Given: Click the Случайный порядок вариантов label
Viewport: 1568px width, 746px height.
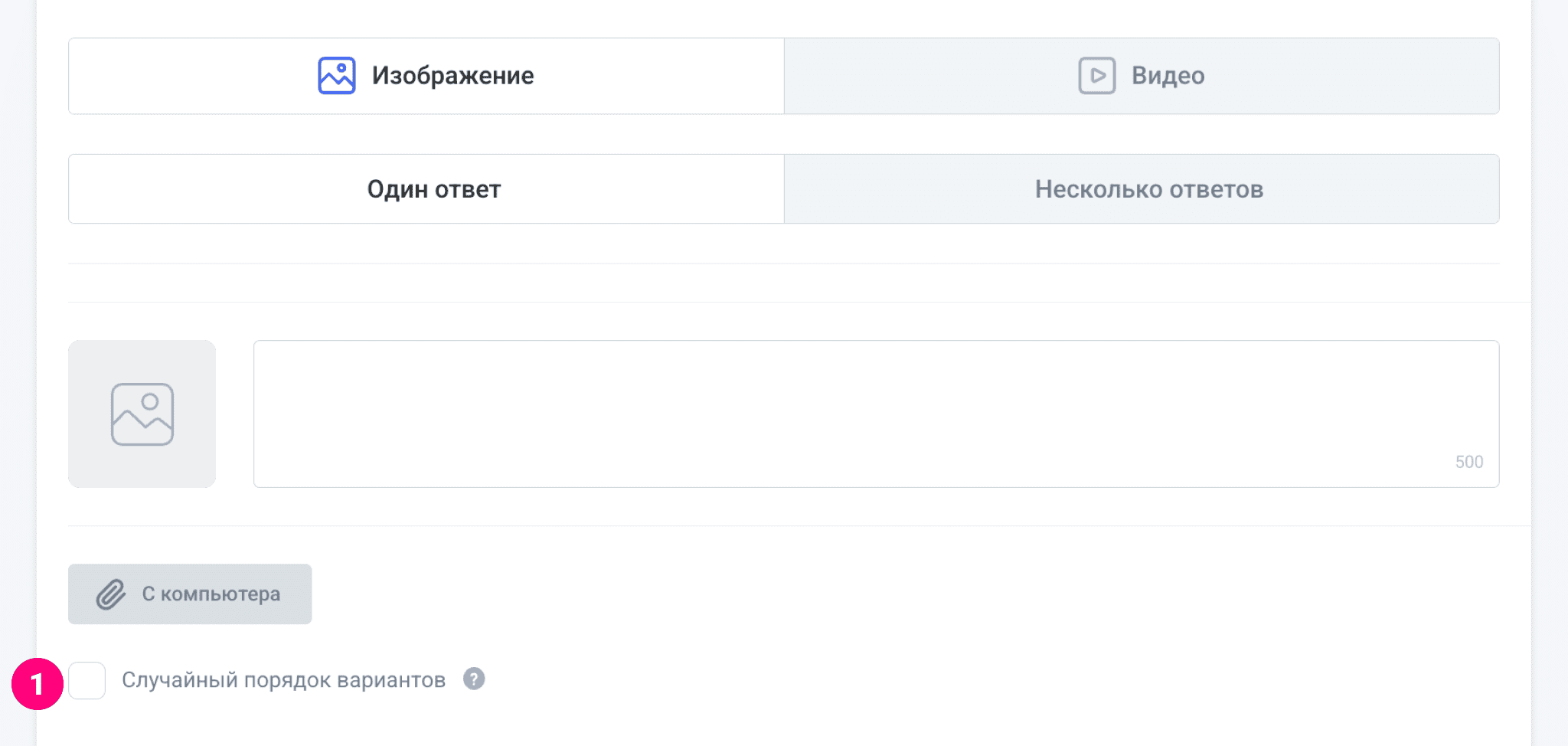Looking at the screenshot, I should pos(283,680).
